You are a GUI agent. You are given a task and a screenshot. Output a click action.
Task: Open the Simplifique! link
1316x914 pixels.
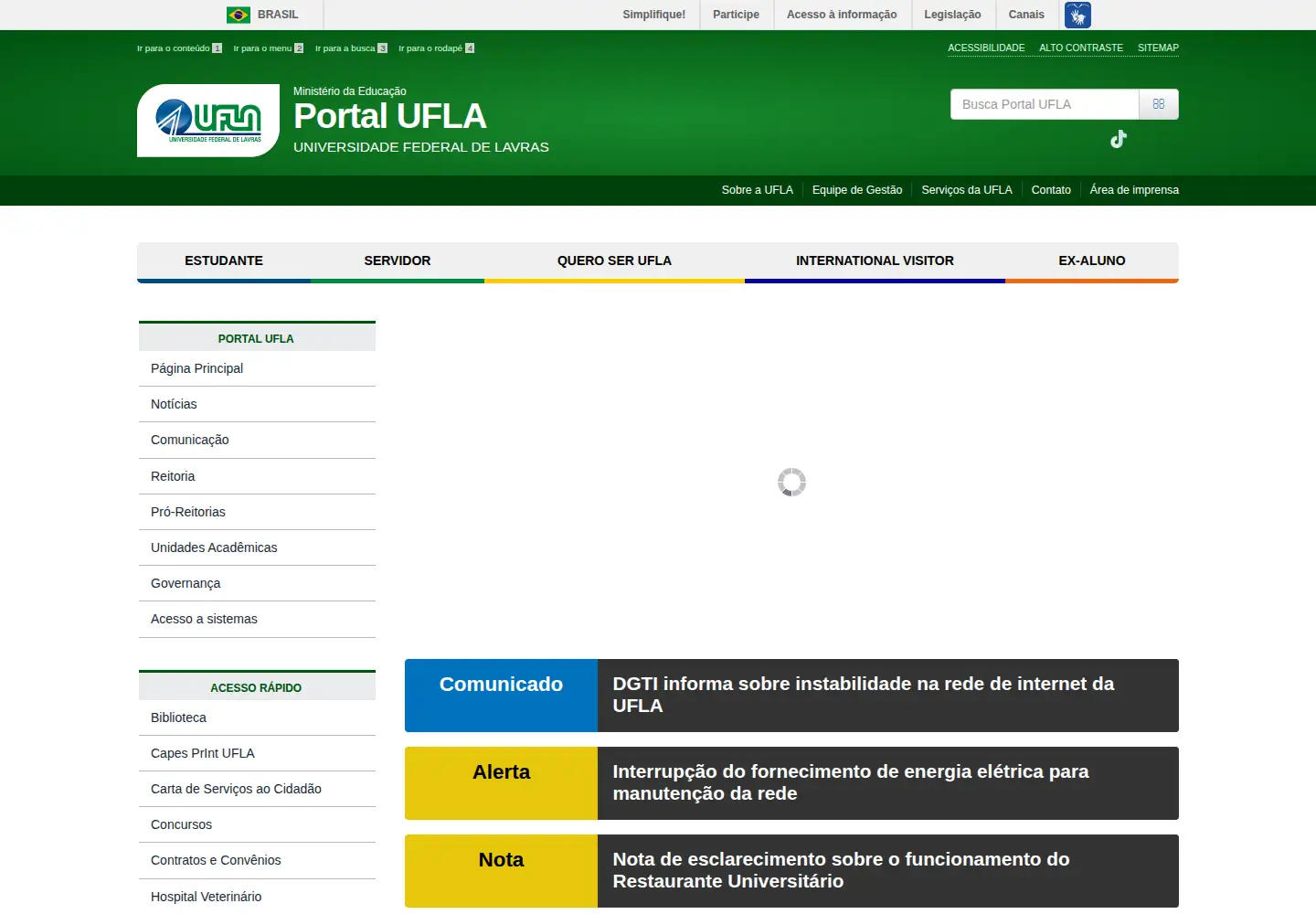click(654, 15)
